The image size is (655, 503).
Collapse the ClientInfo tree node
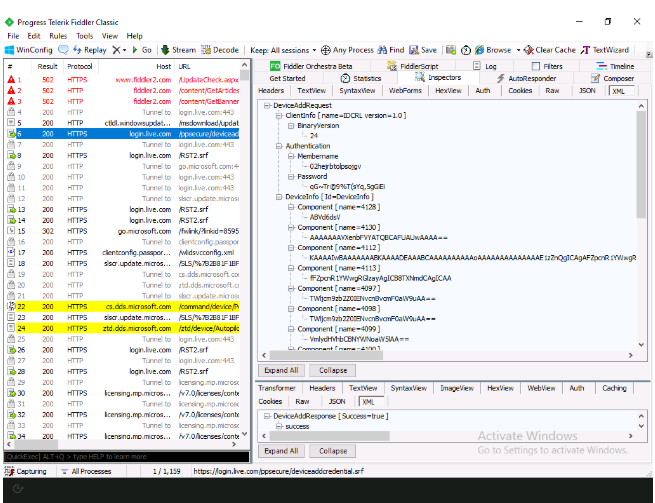click(x=279, y=116)
